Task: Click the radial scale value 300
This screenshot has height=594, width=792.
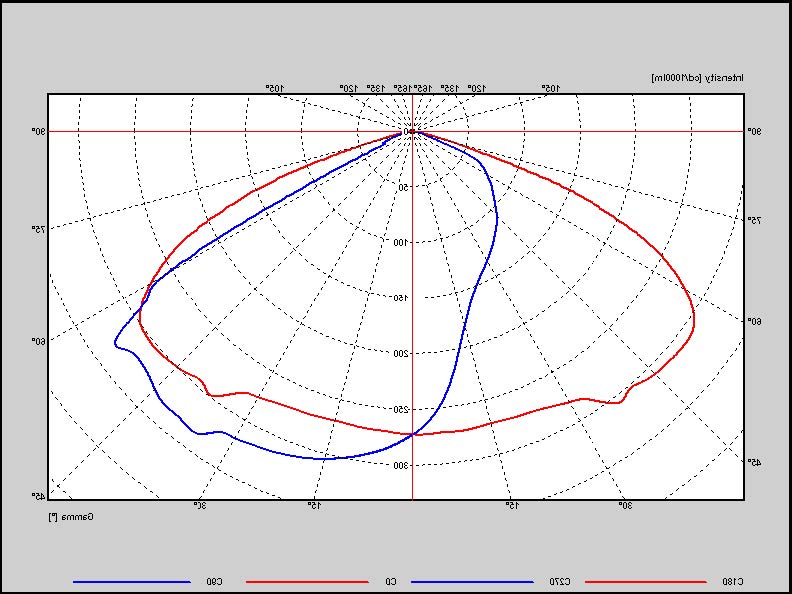Action: (x=401, y=465)
